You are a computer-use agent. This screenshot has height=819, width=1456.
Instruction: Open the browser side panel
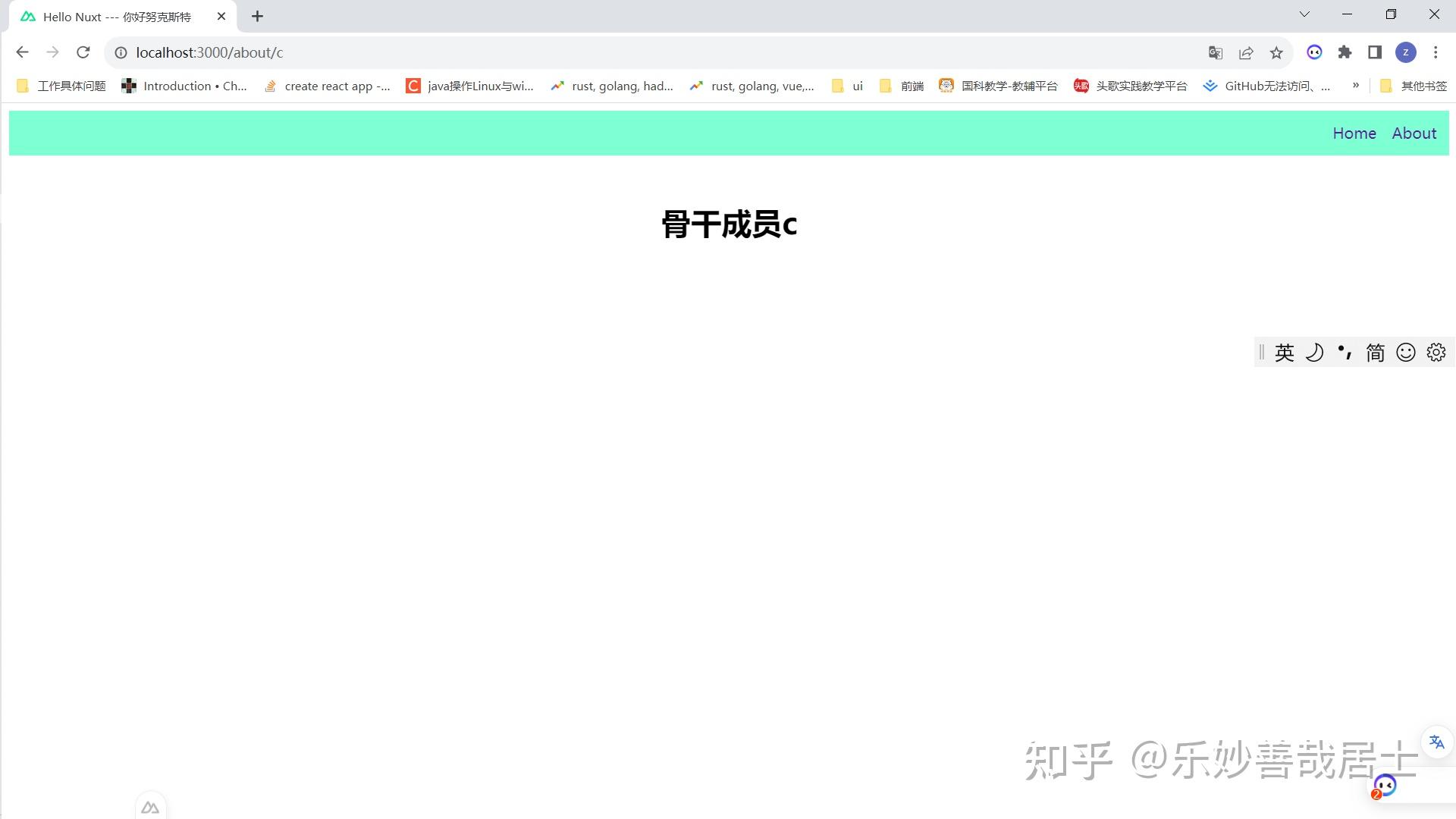[x=1375, y=52]
